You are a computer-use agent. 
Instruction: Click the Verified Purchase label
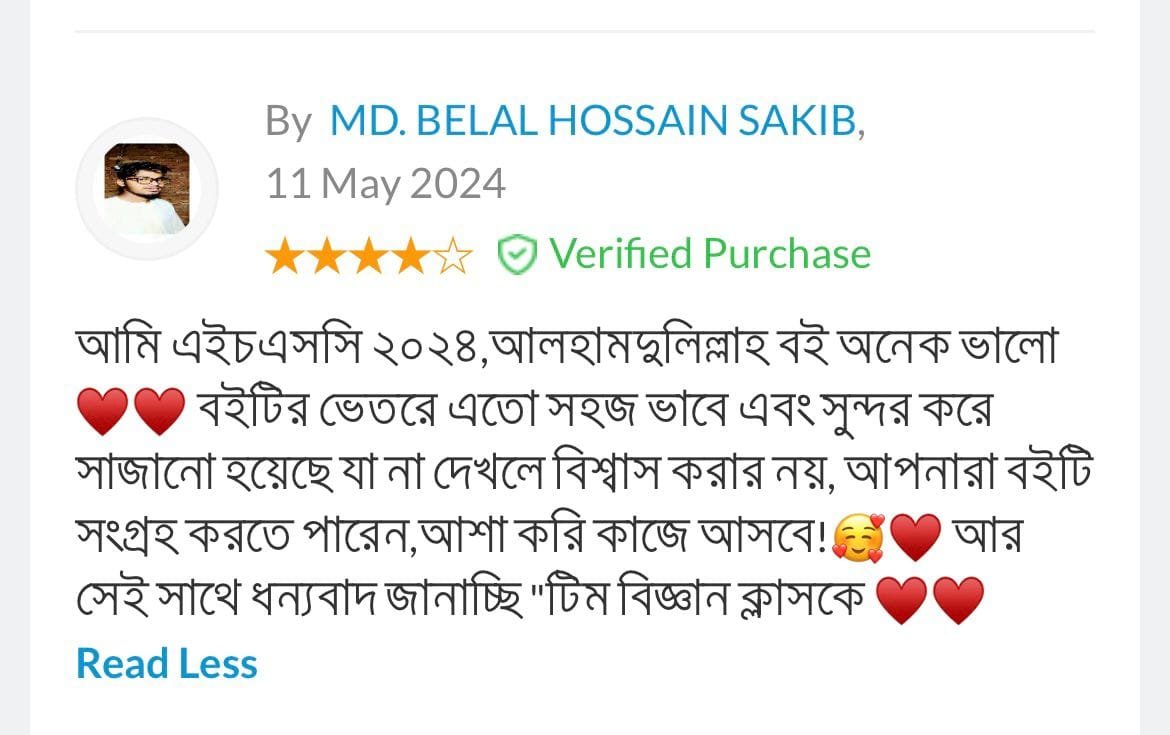[x=710, y=254]
